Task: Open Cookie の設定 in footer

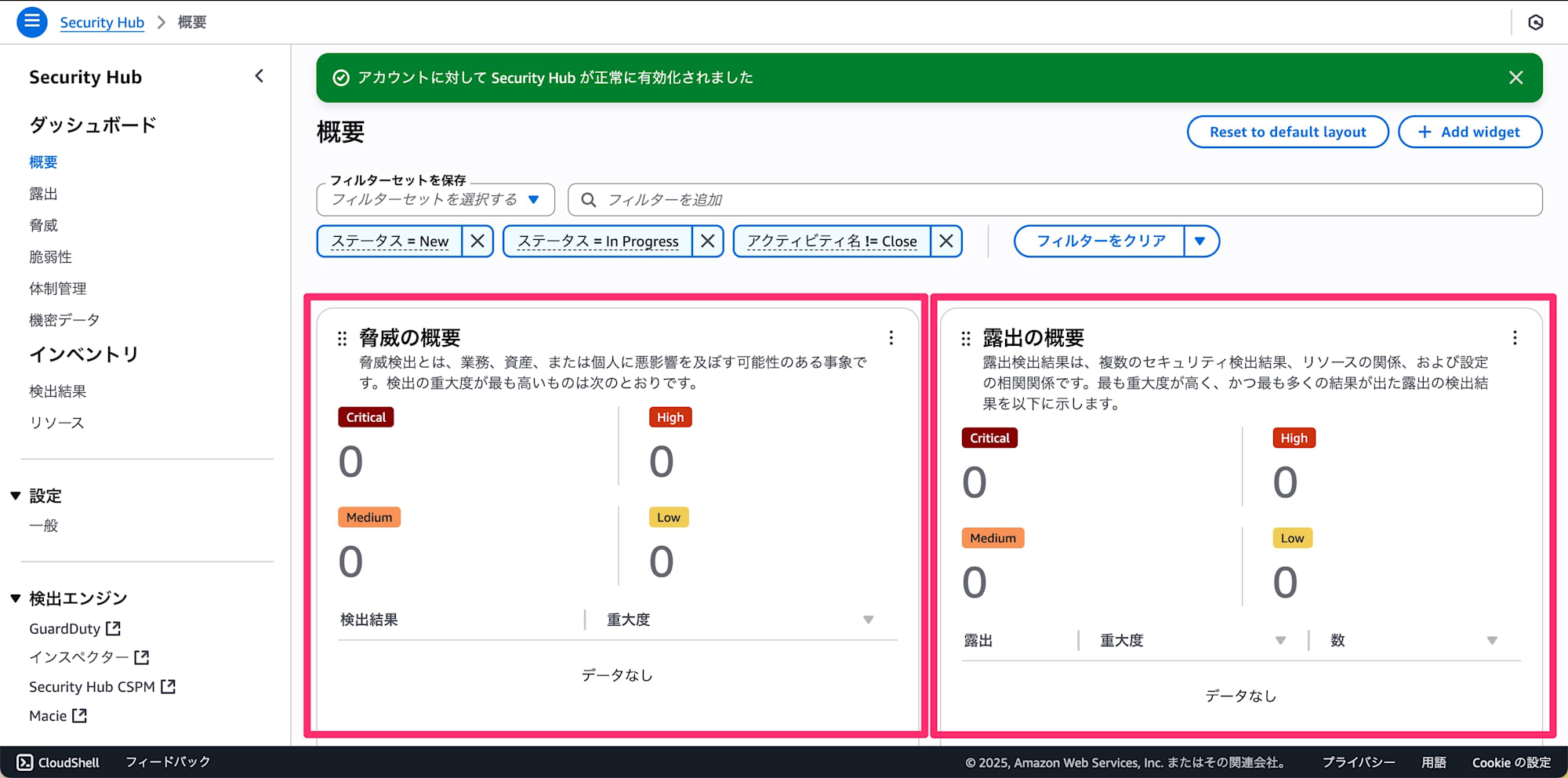Action: [x=1512, y=762]
